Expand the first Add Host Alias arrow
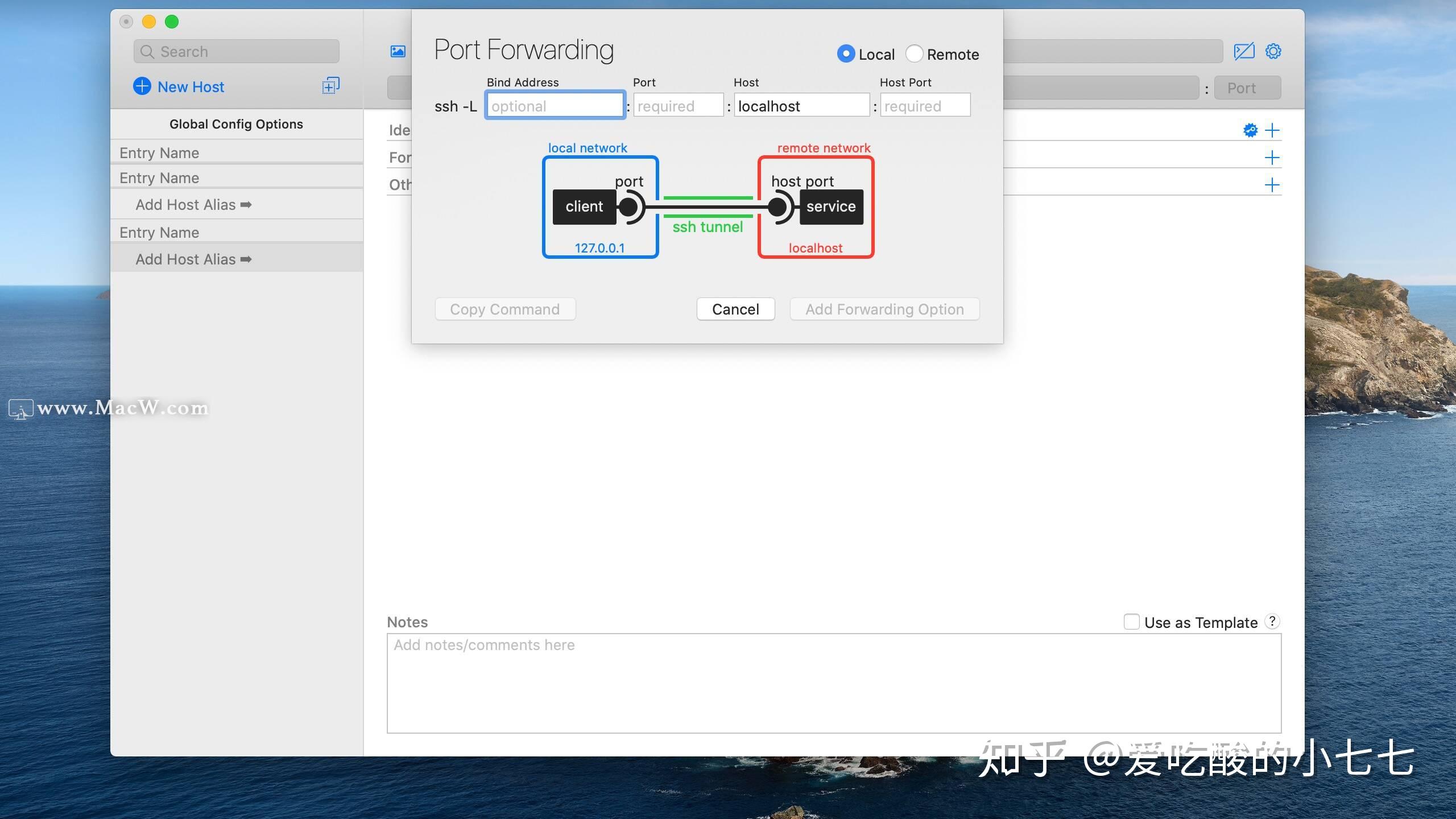The image size is (1456, 819). (246, 204)
